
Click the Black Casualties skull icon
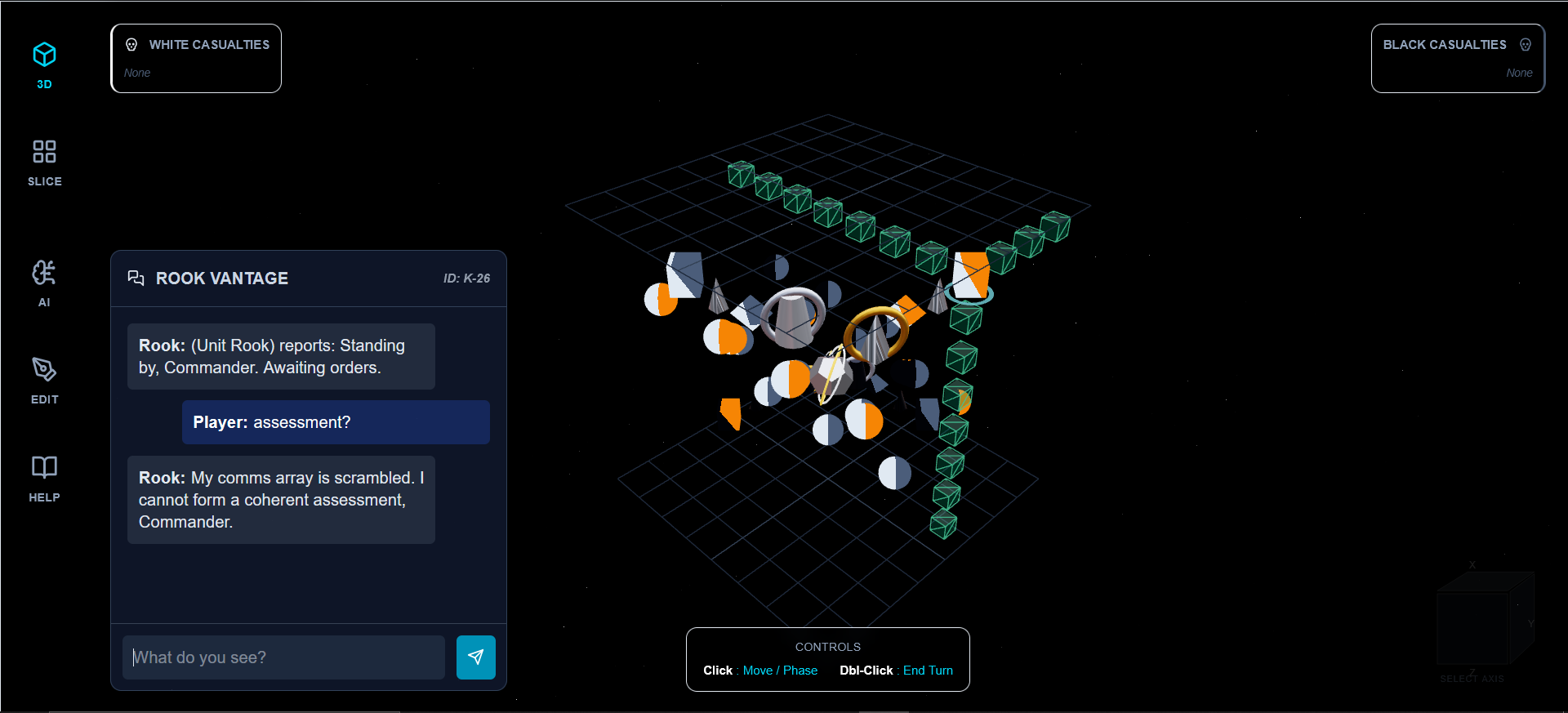click(x=1526, y=45)
